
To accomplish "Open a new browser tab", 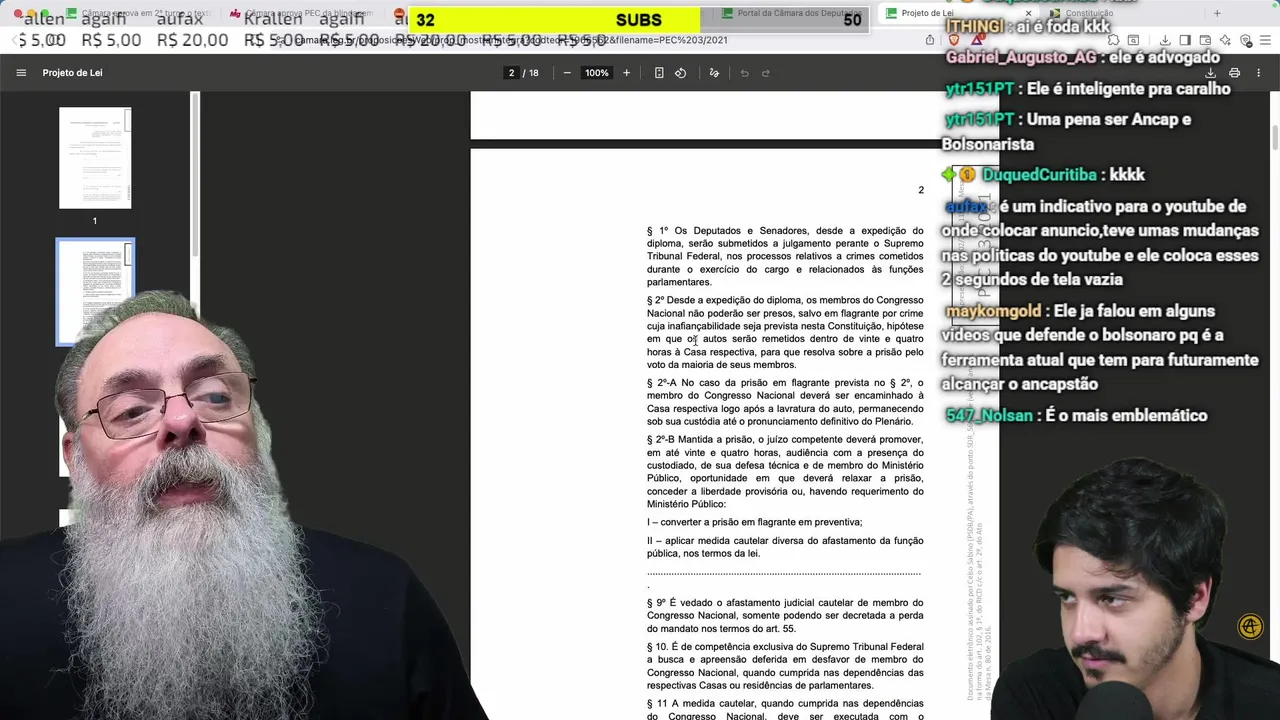I will 1217,13.
